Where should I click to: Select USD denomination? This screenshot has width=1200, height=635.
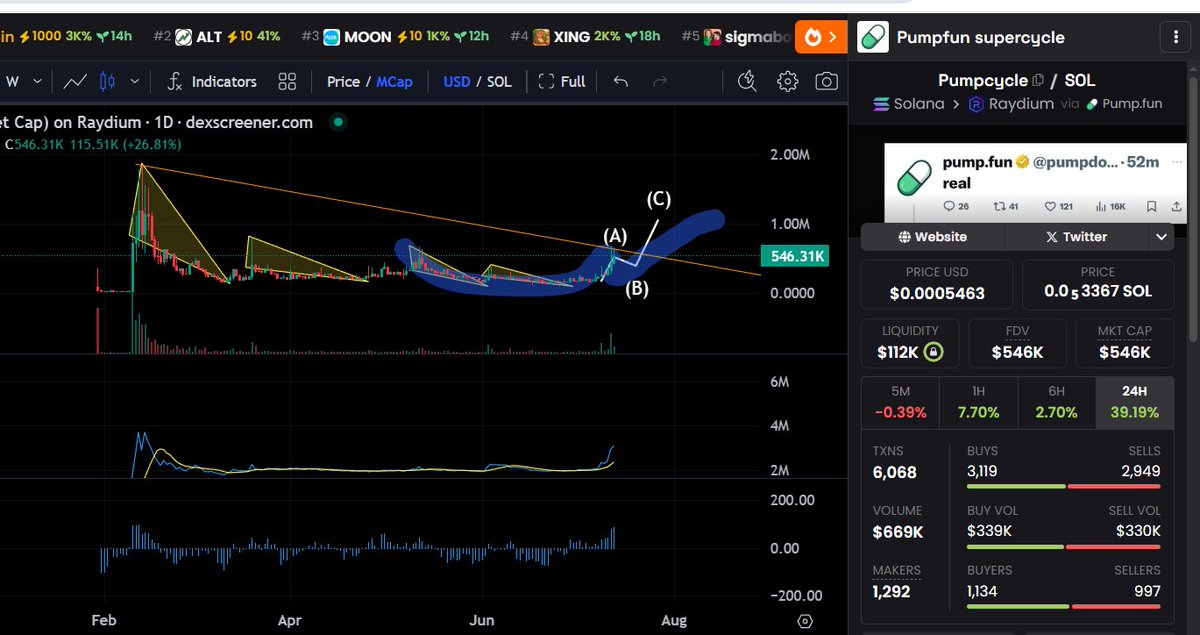click(457, 81)
